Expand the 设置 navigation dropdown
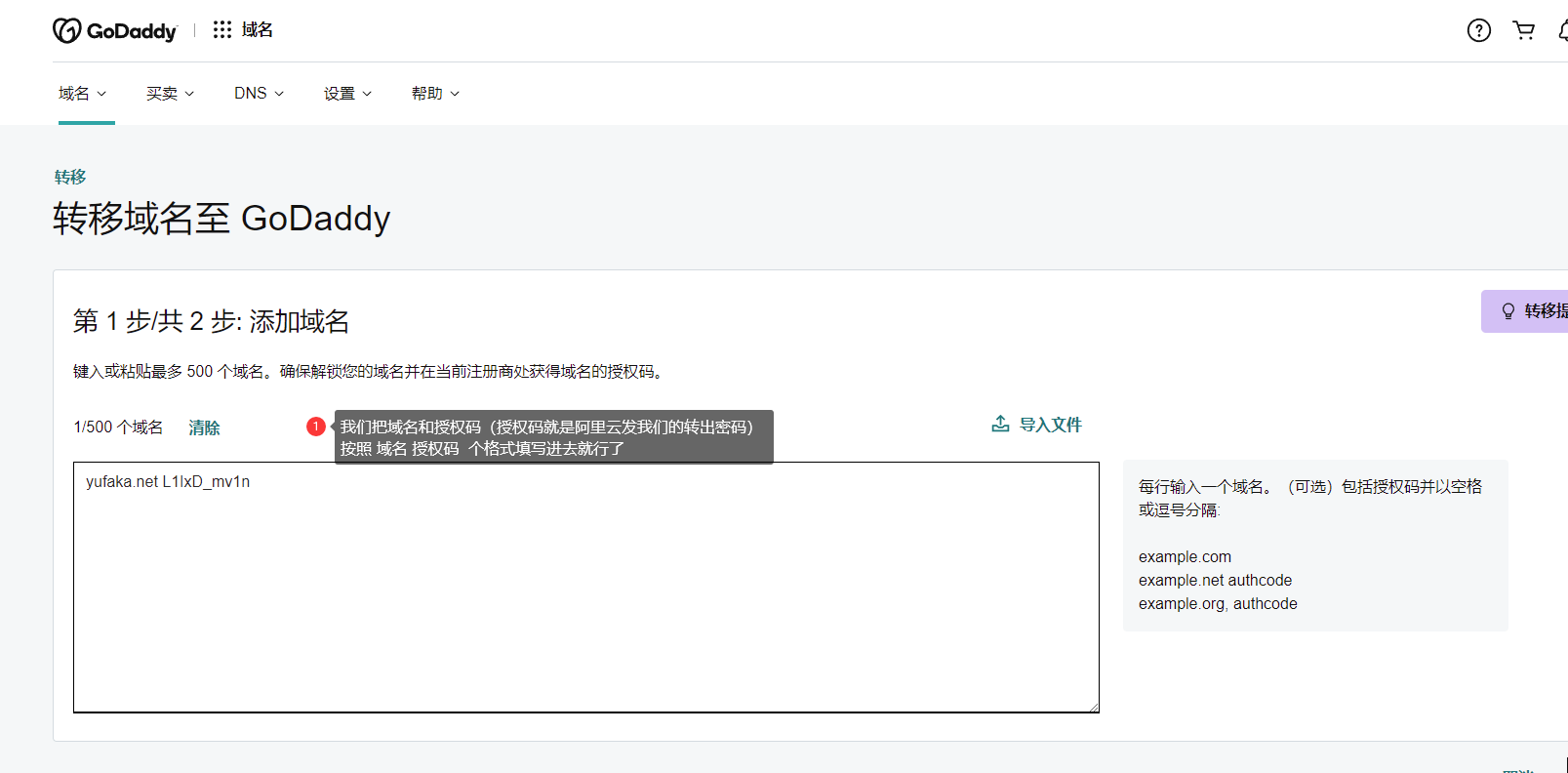Viewport: 1568px width, 773px height. (348, 94)
